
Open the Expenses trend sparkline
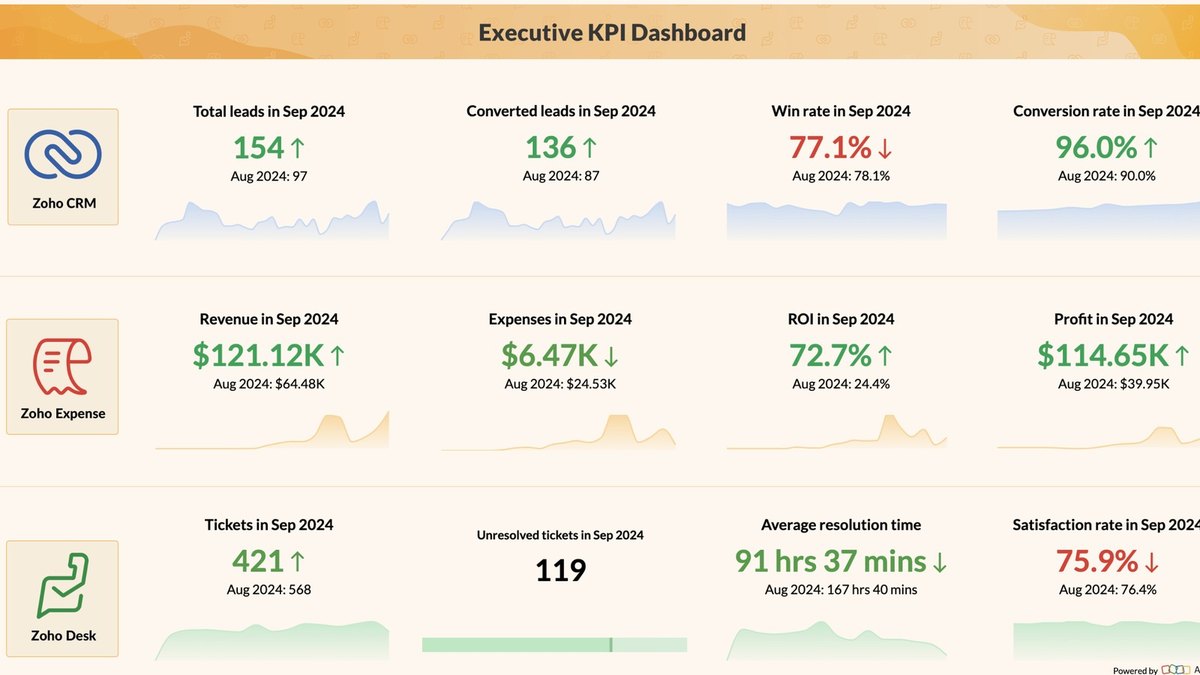click(x=558, y=431)
